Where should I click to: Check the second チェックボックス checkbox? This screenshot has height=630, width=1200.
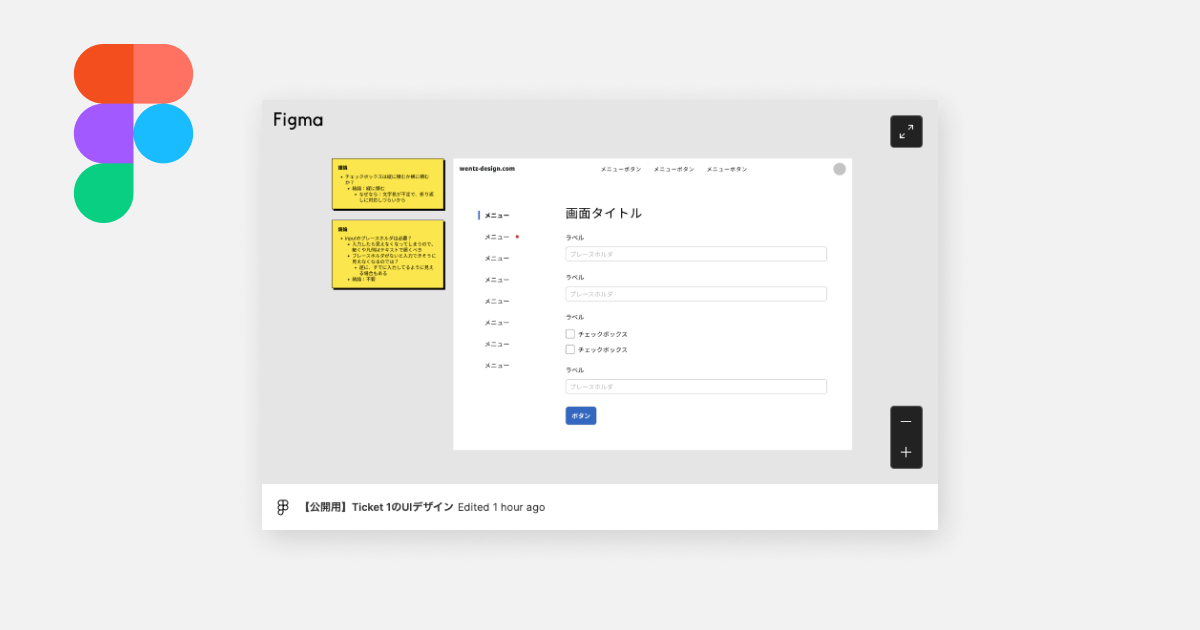[x=570, y=349]
